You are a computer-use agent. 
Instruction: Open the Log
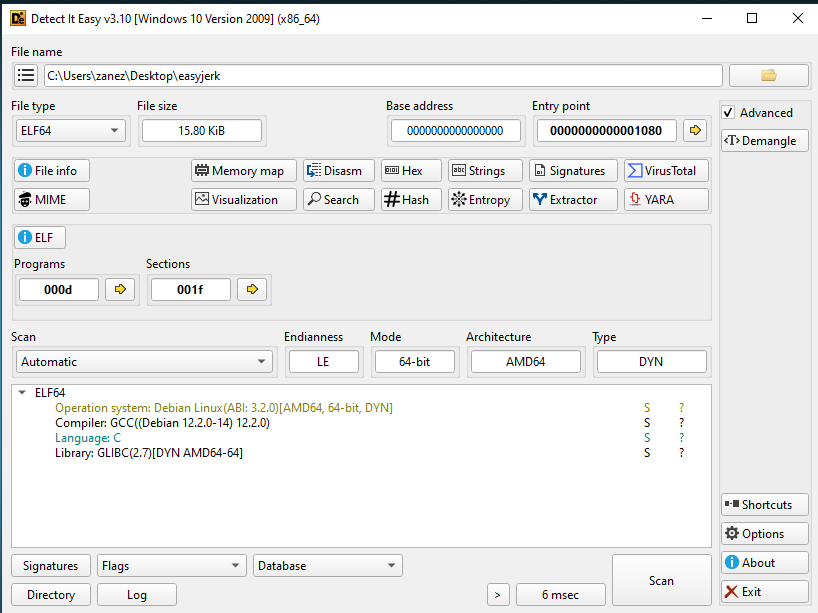coord(137,595)
